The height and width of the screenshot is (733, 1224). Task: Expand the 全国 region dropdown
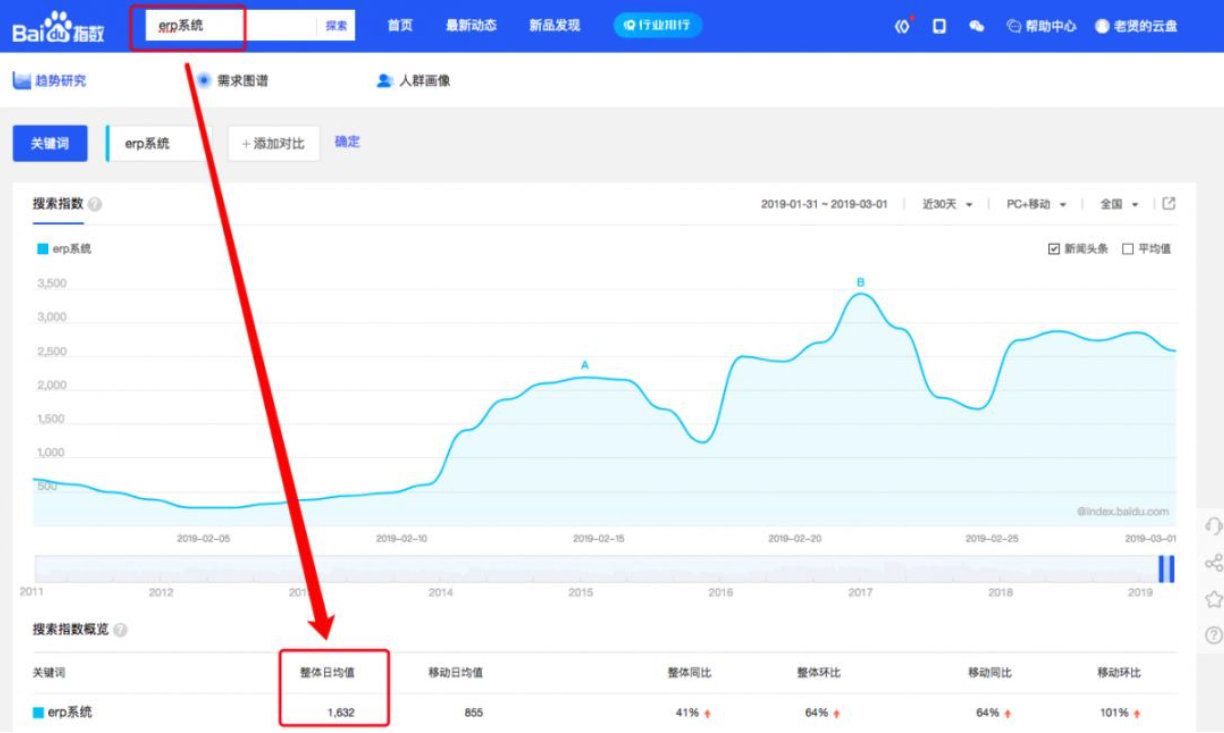1120,204
